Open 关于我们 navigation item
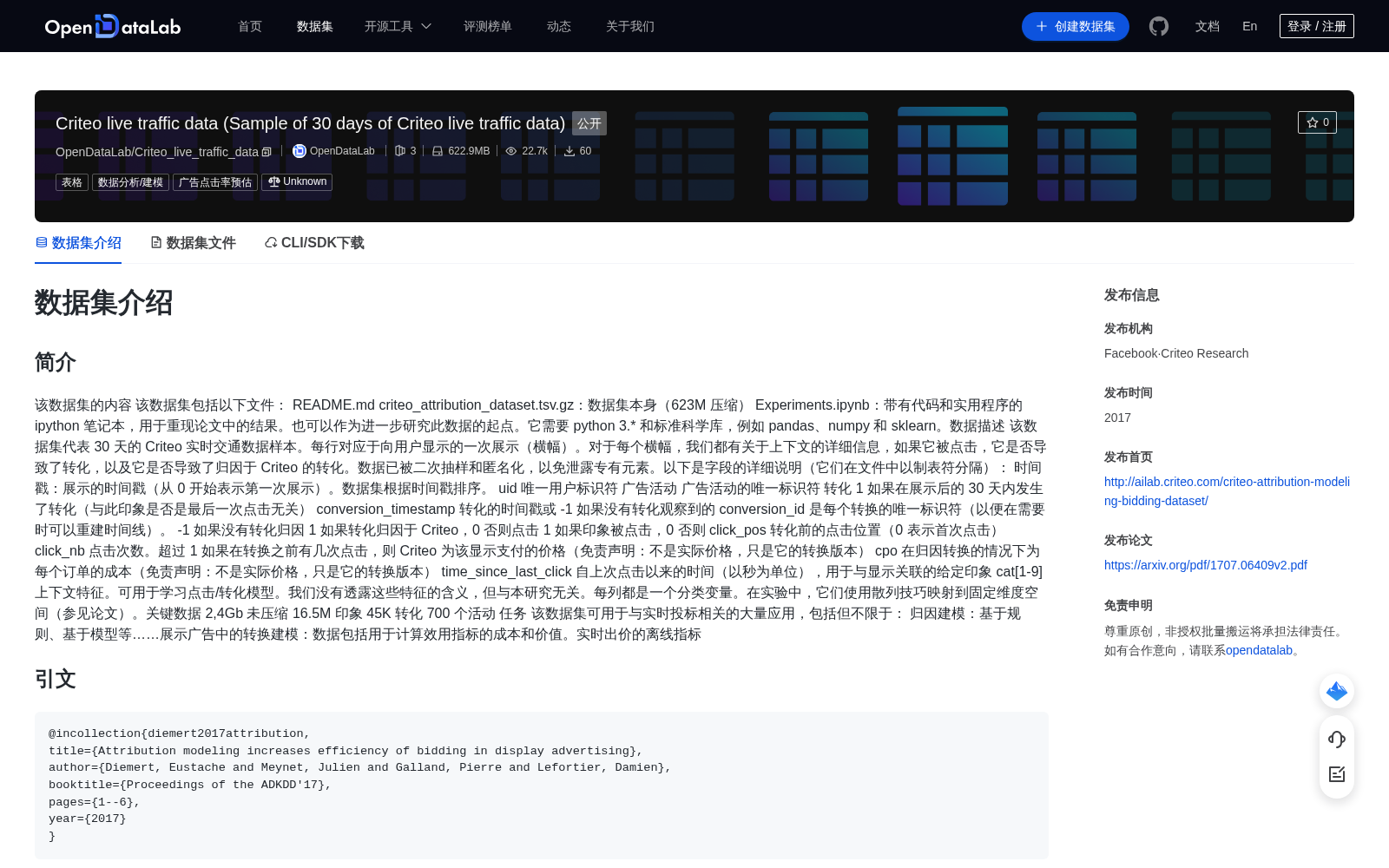 point(630,26)
